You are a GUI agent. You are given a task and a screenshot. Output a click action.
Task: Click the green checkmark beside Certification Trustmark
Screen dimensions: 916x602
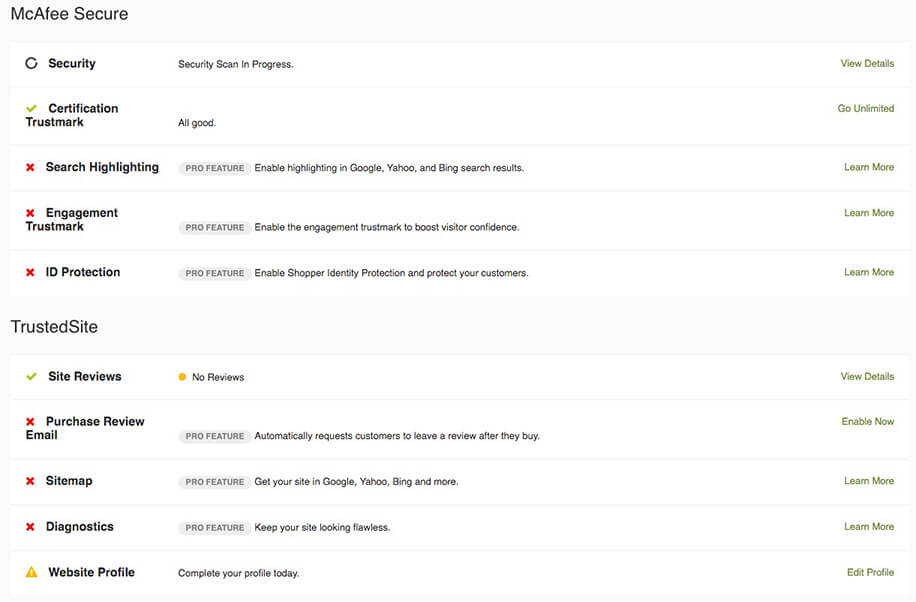(x=32, y=108)
